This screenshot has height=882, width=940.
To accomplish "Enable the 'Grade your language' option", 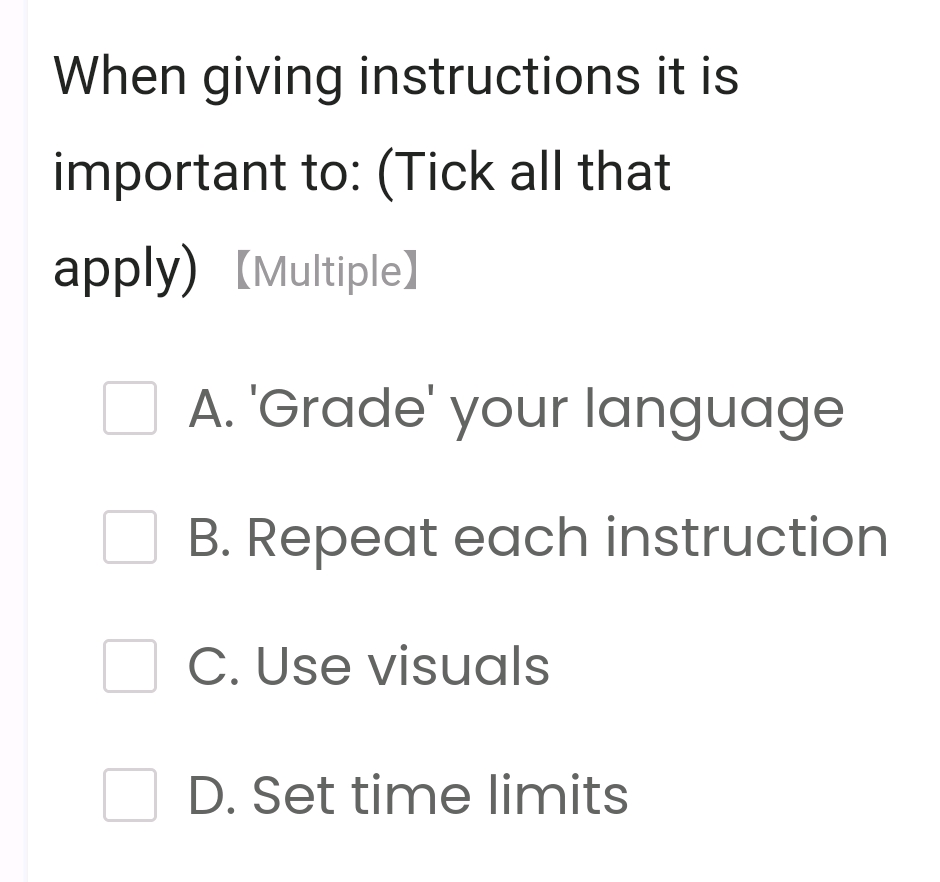I will tap(129, 409).
